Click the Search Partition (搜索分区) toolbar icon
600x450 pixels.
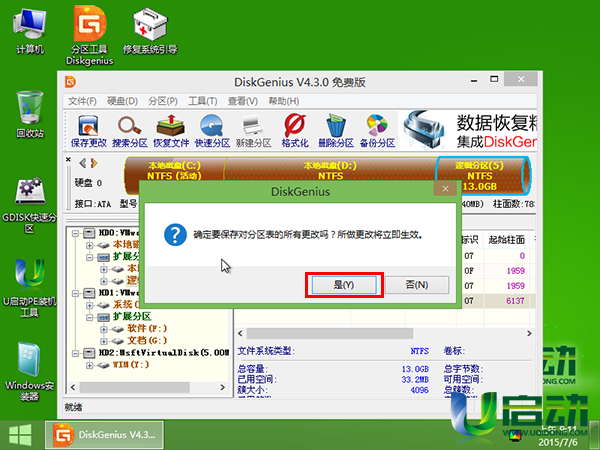pyautogui.click(x=130, y=131)
